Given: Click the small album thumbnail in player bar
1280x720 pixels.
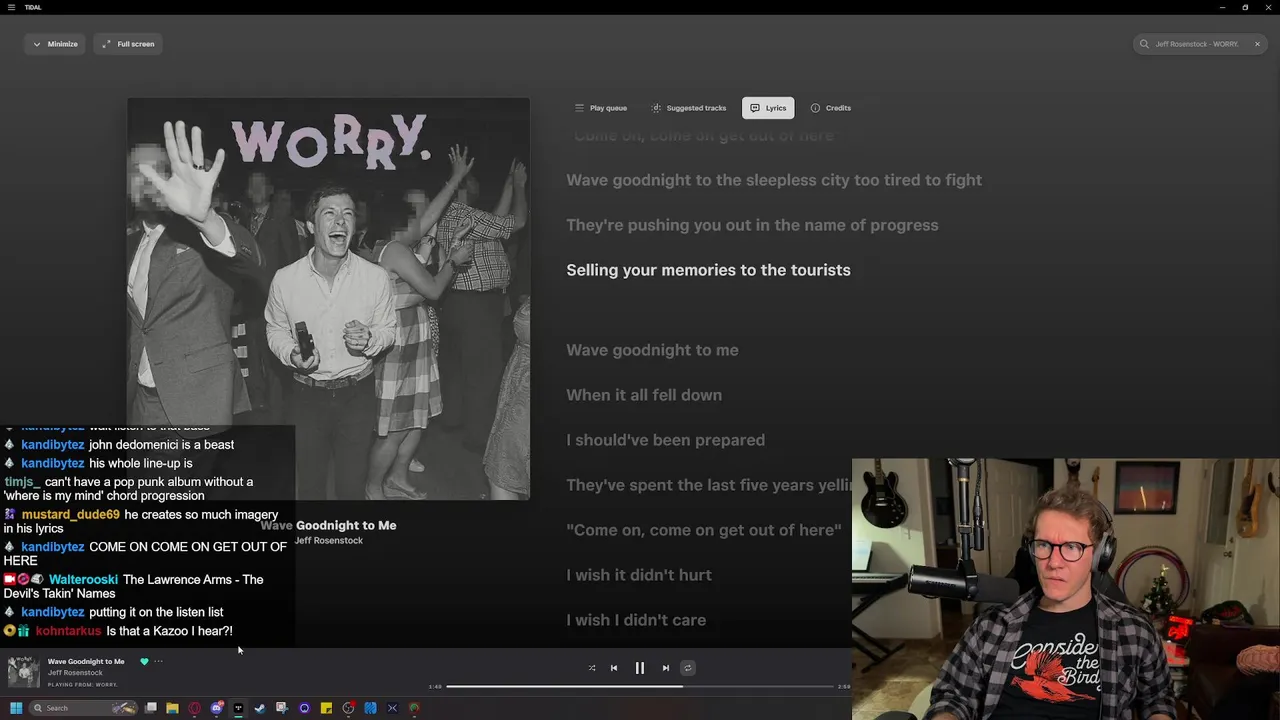Looking at the screenshot, I should [23, 672].
